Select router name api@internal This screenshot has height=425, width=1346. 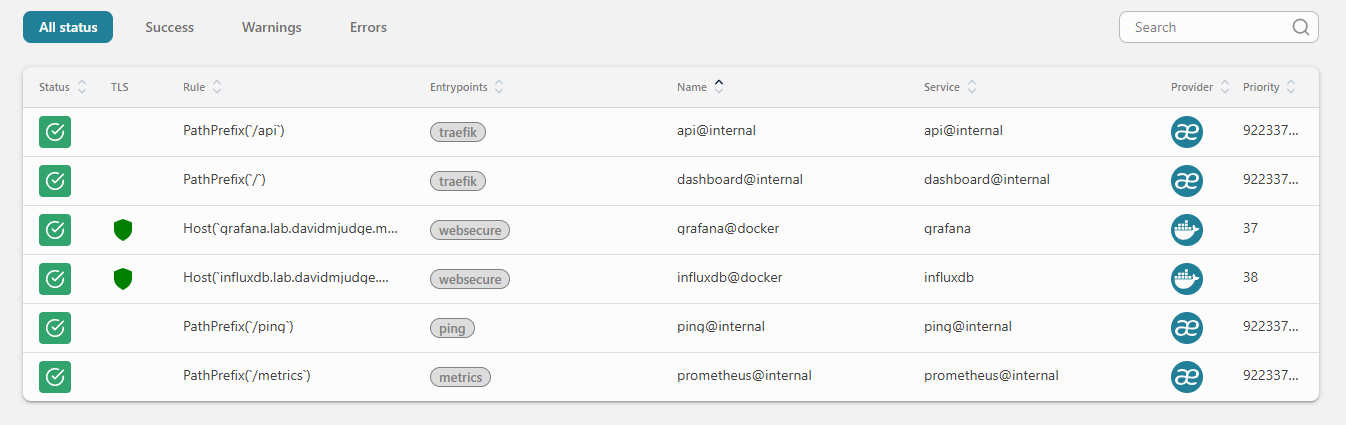click(716, 130)
